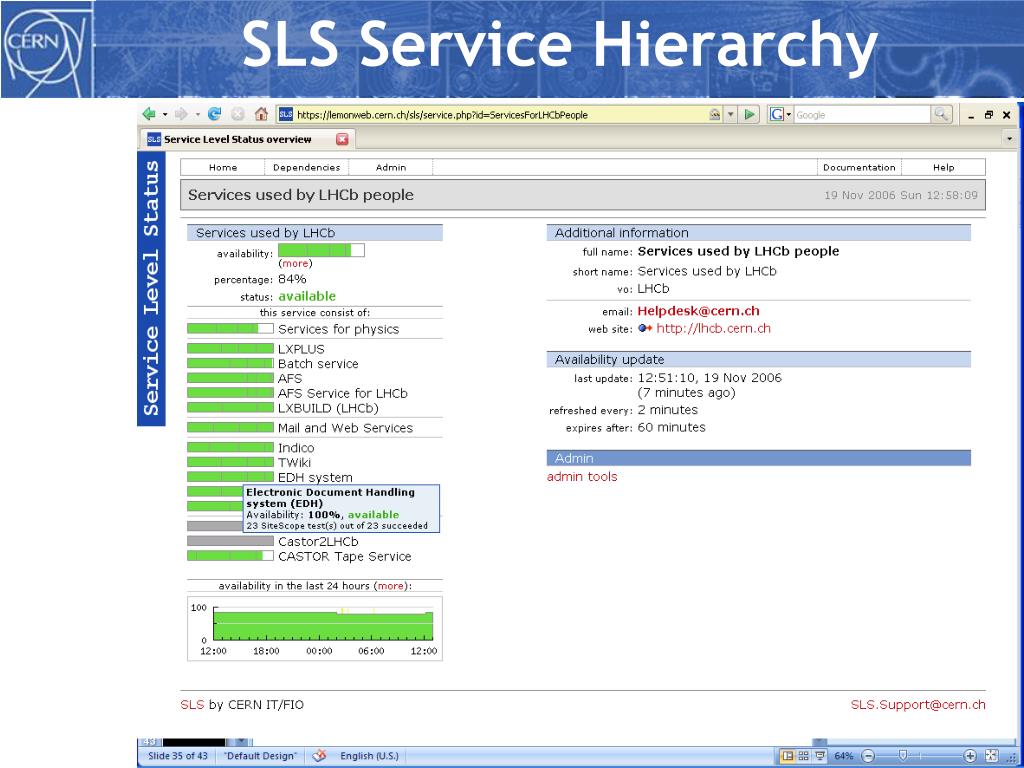
Task: Click the "Default Design" theme indicator
Action: pos(260,756)
